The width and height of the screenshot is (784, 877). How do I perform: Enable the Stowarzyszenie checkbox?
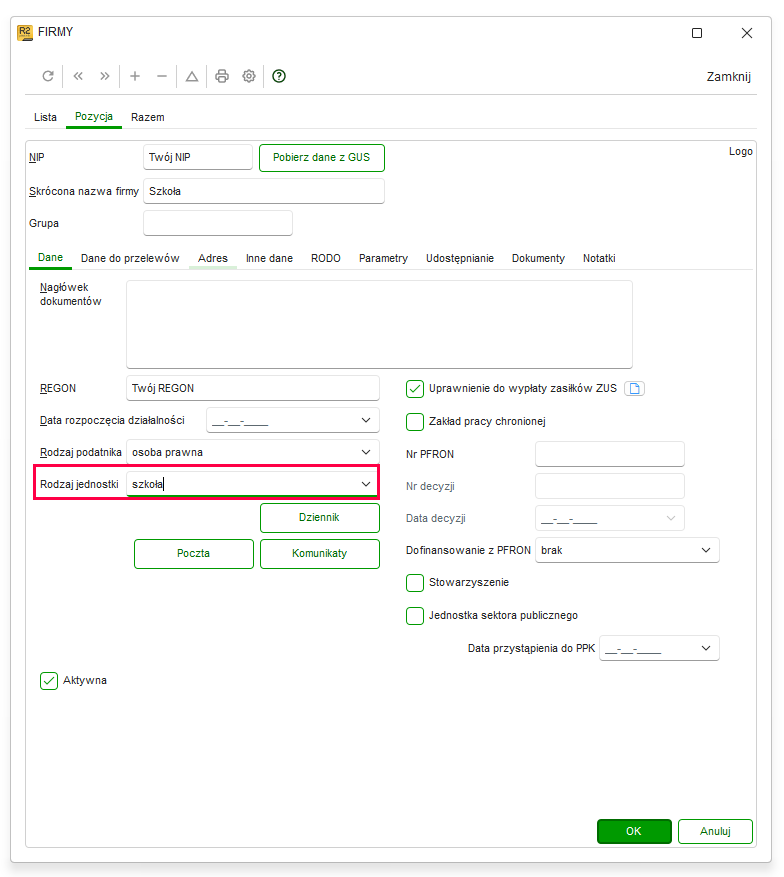[x=415, y=583]
